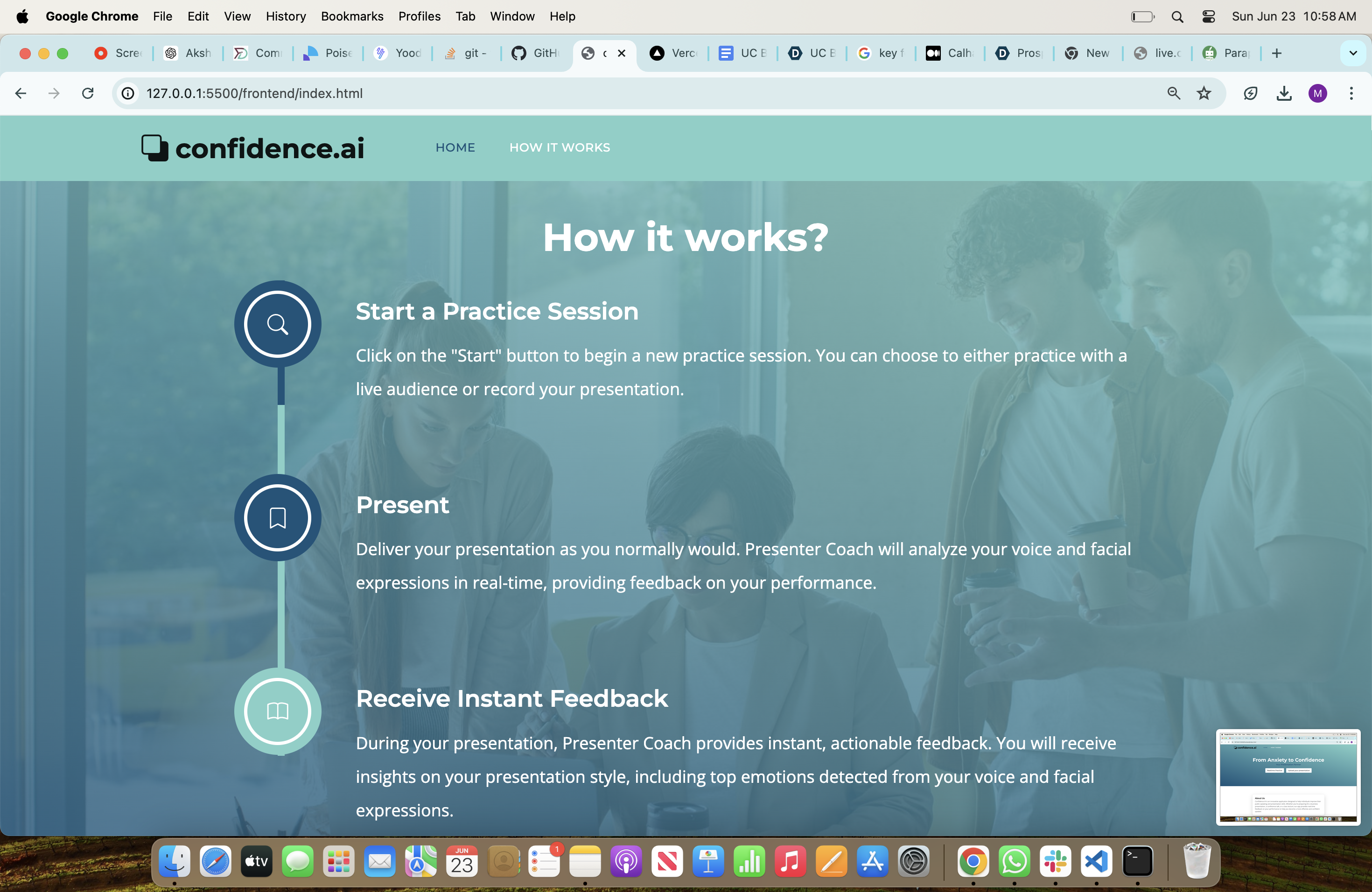This screenshot has height=892, width=1372.
Task: Open macOS Control Center toggles icon
Action: [1208, 17]
